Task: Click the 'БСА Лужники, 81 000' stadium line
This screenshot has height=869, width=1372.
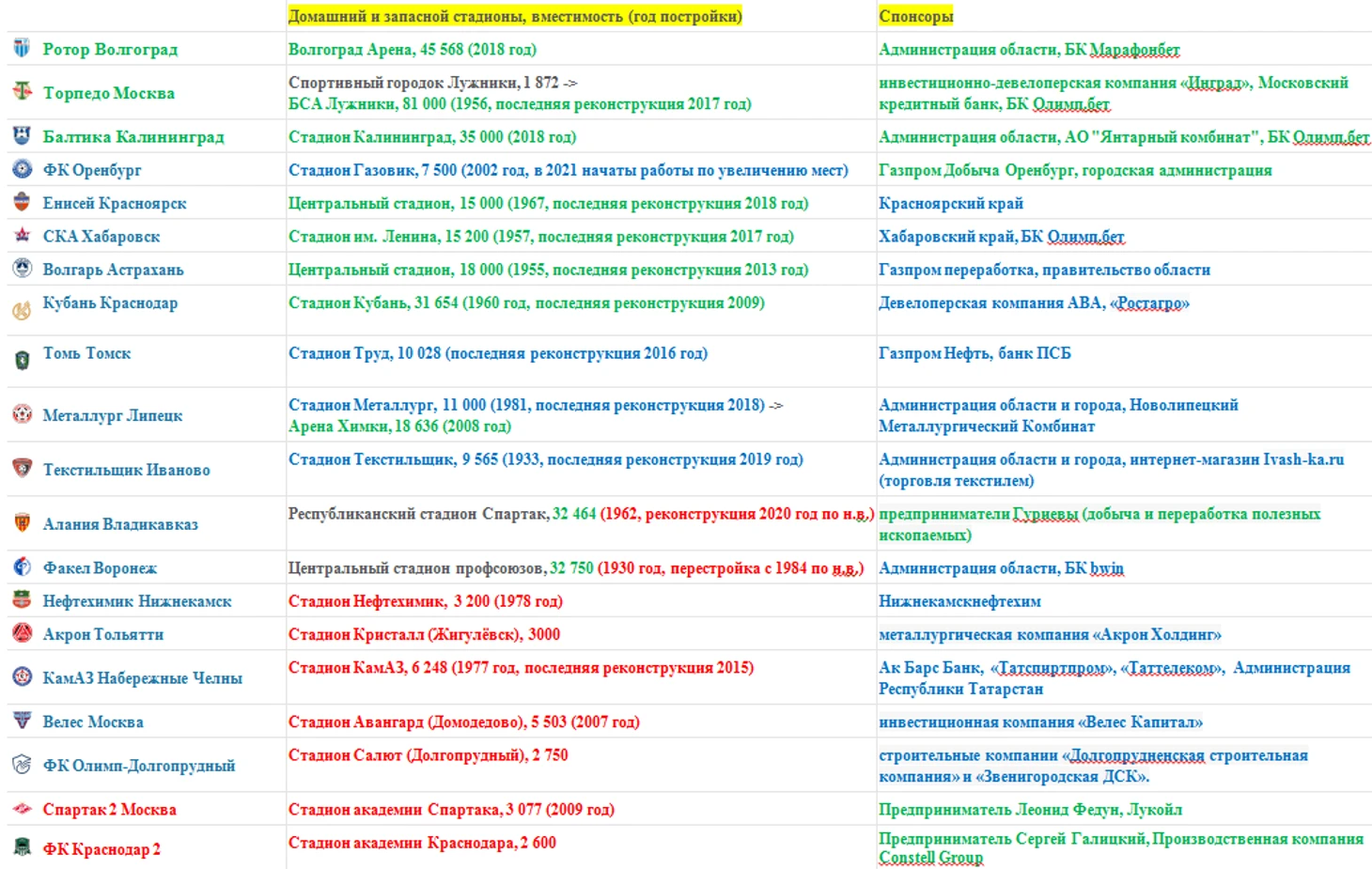Action: coord(520,103)
